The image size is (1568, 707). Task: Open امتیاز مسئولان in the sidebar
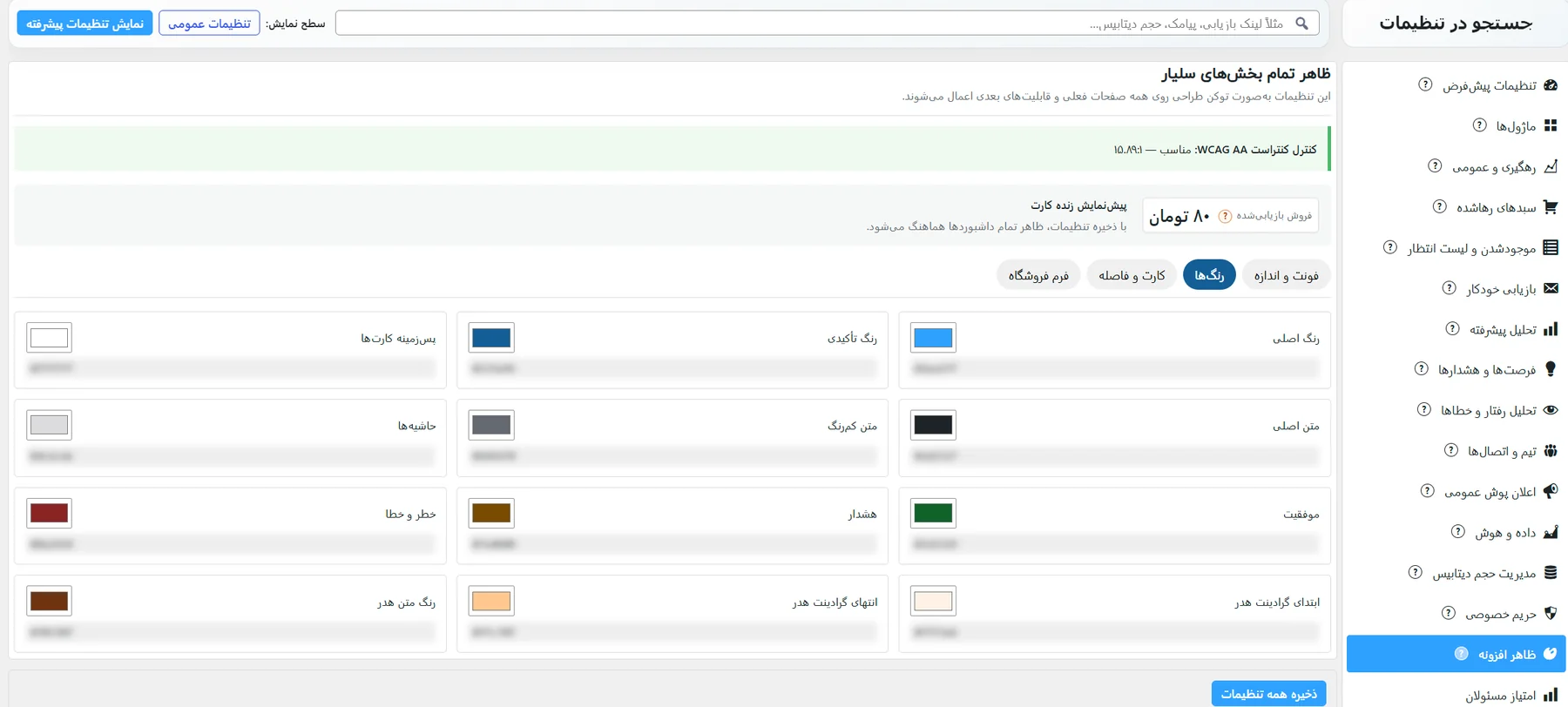[x=1500, y=696]
